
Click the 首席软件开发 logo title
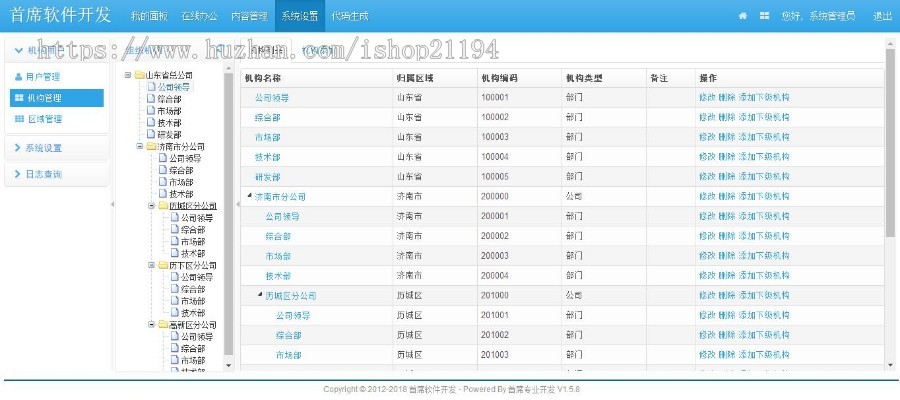[x=60, y=15]
